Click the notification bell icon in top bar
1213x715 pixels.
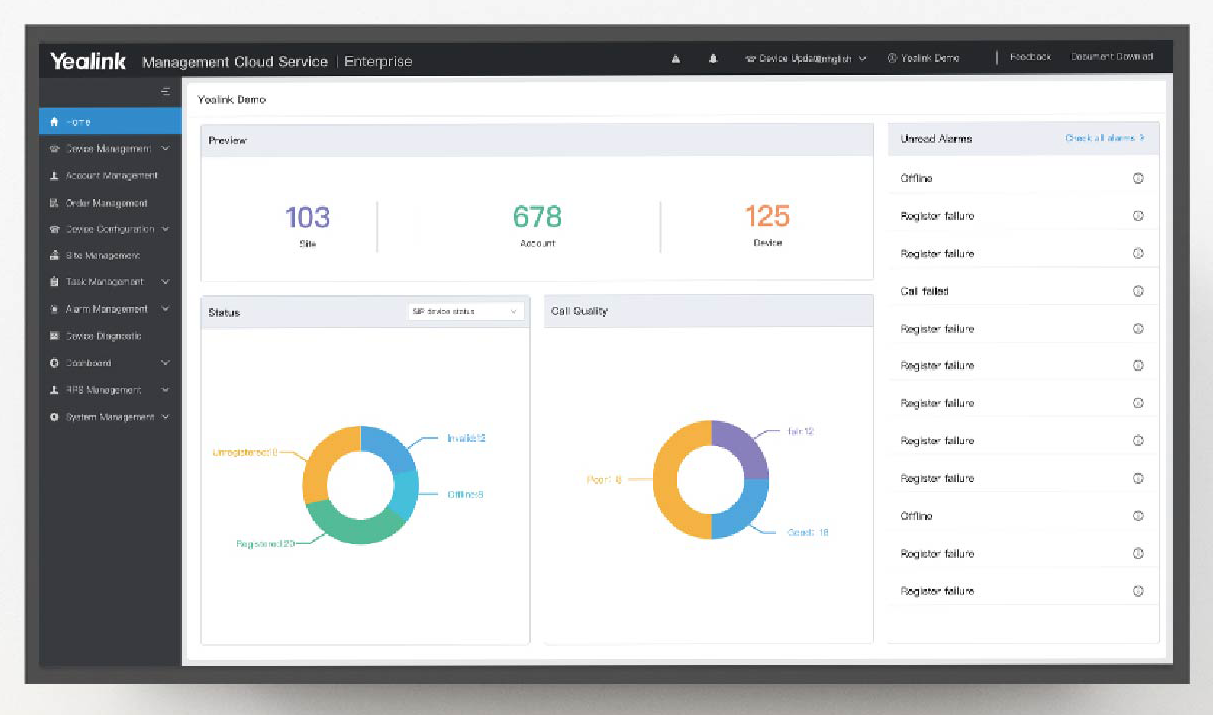pyautogui.click(x=713, y=58)
